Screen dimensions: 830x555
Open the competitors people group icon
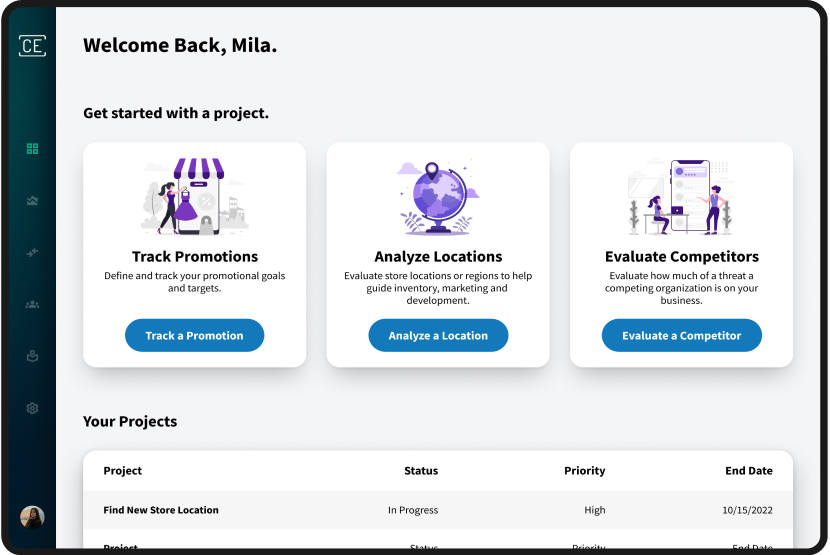point(32,304)
